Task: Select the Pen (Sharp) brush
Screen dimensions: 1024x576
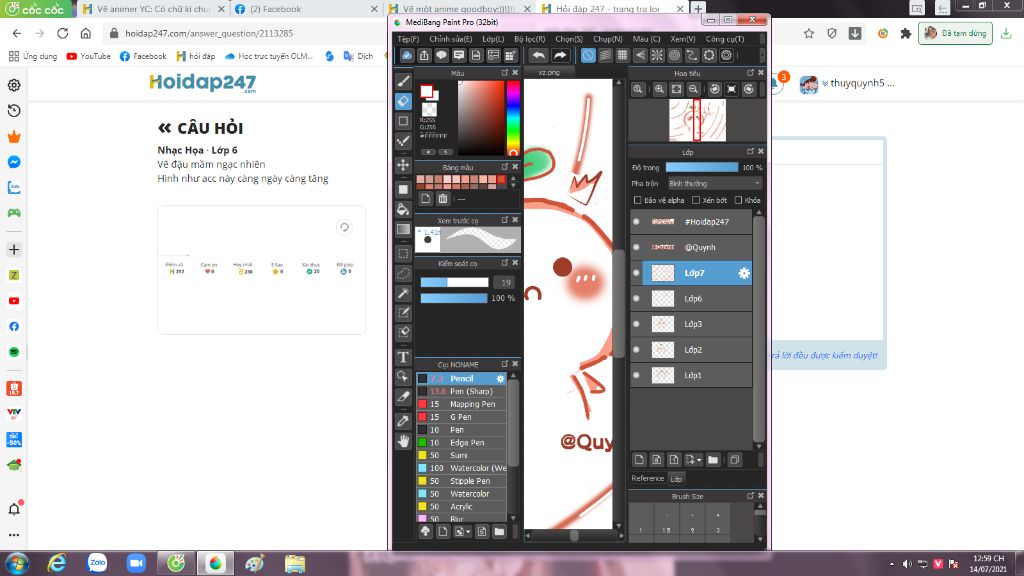Action: tap(461, 391)
